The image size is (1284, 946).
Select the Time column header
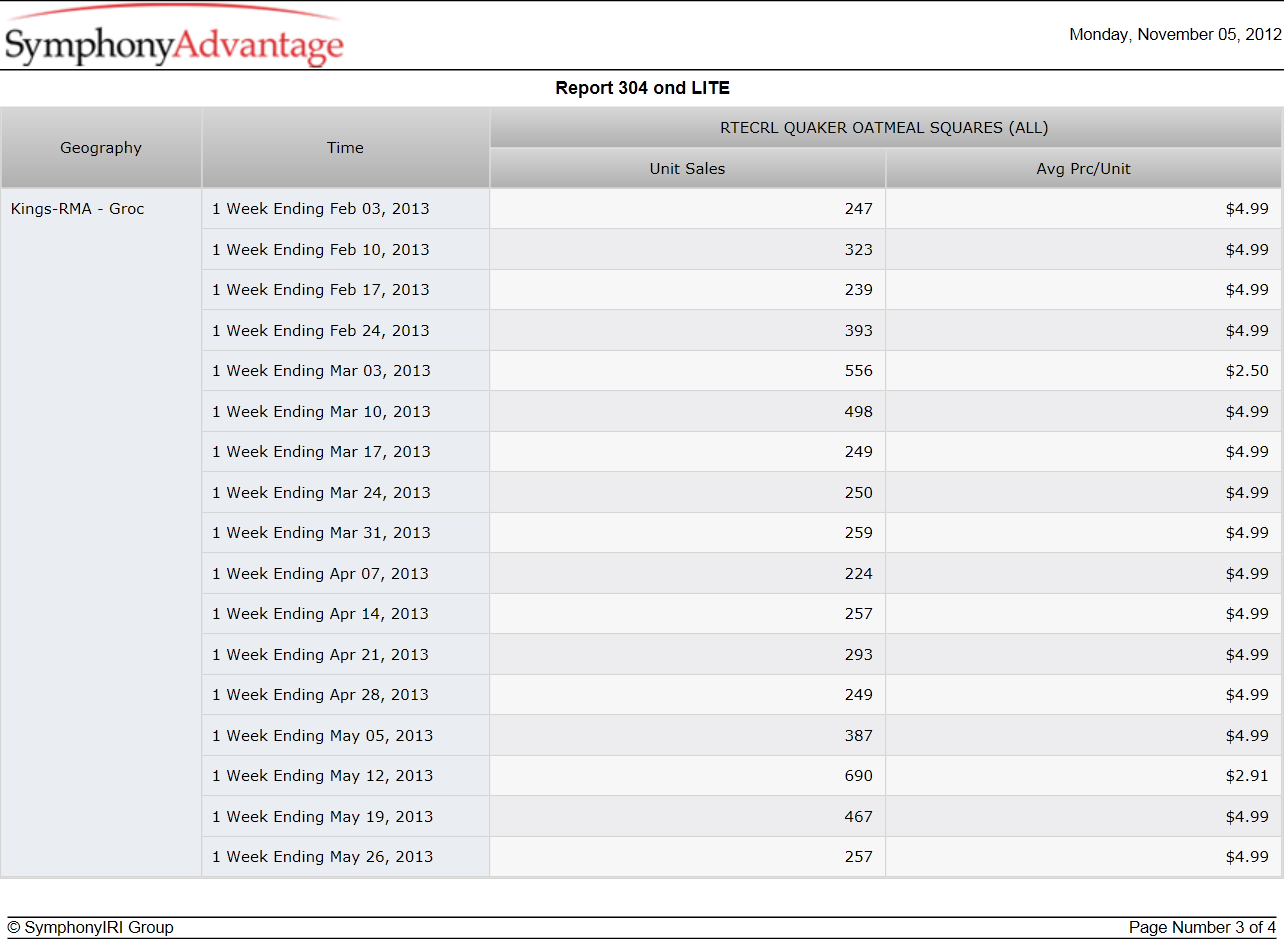(345, 148)
